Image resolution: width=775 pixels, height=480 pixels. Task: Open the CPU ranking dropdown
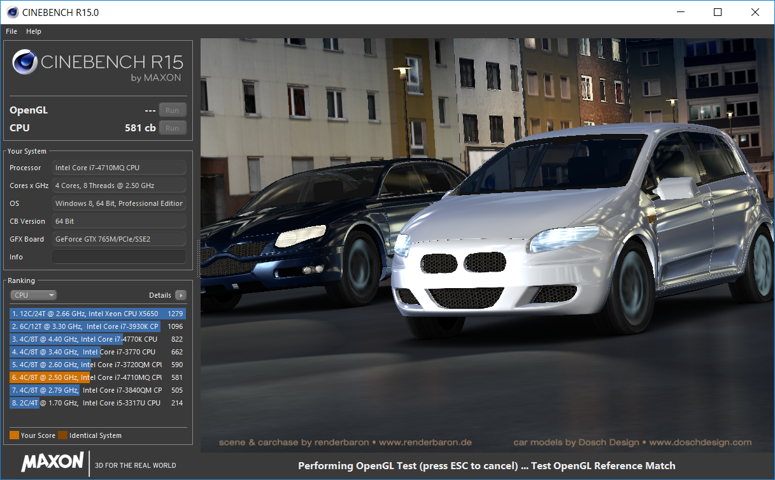click(x=33, y=295)
